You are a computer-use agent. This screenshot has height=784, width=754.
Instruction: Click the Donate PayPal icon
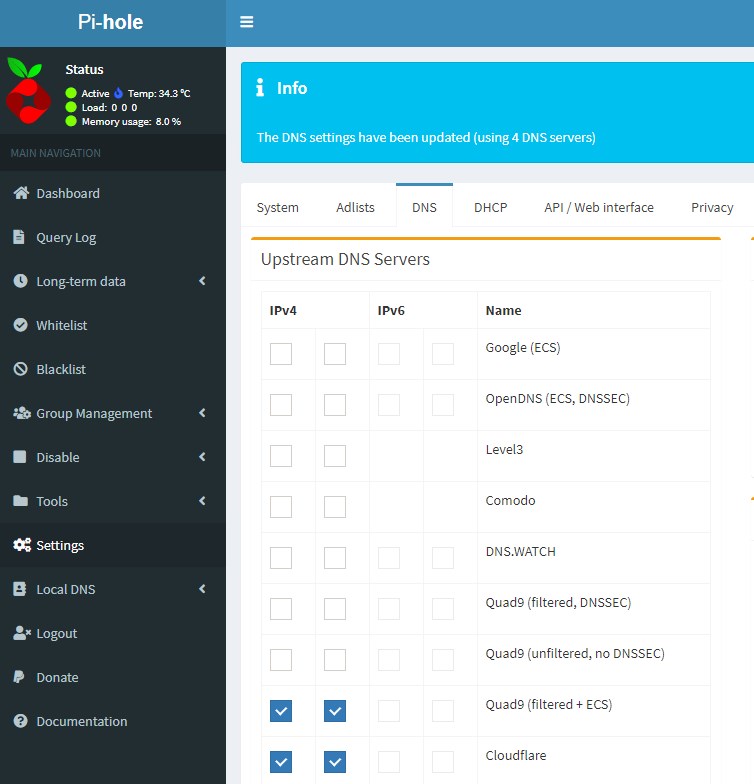(19, 676)
